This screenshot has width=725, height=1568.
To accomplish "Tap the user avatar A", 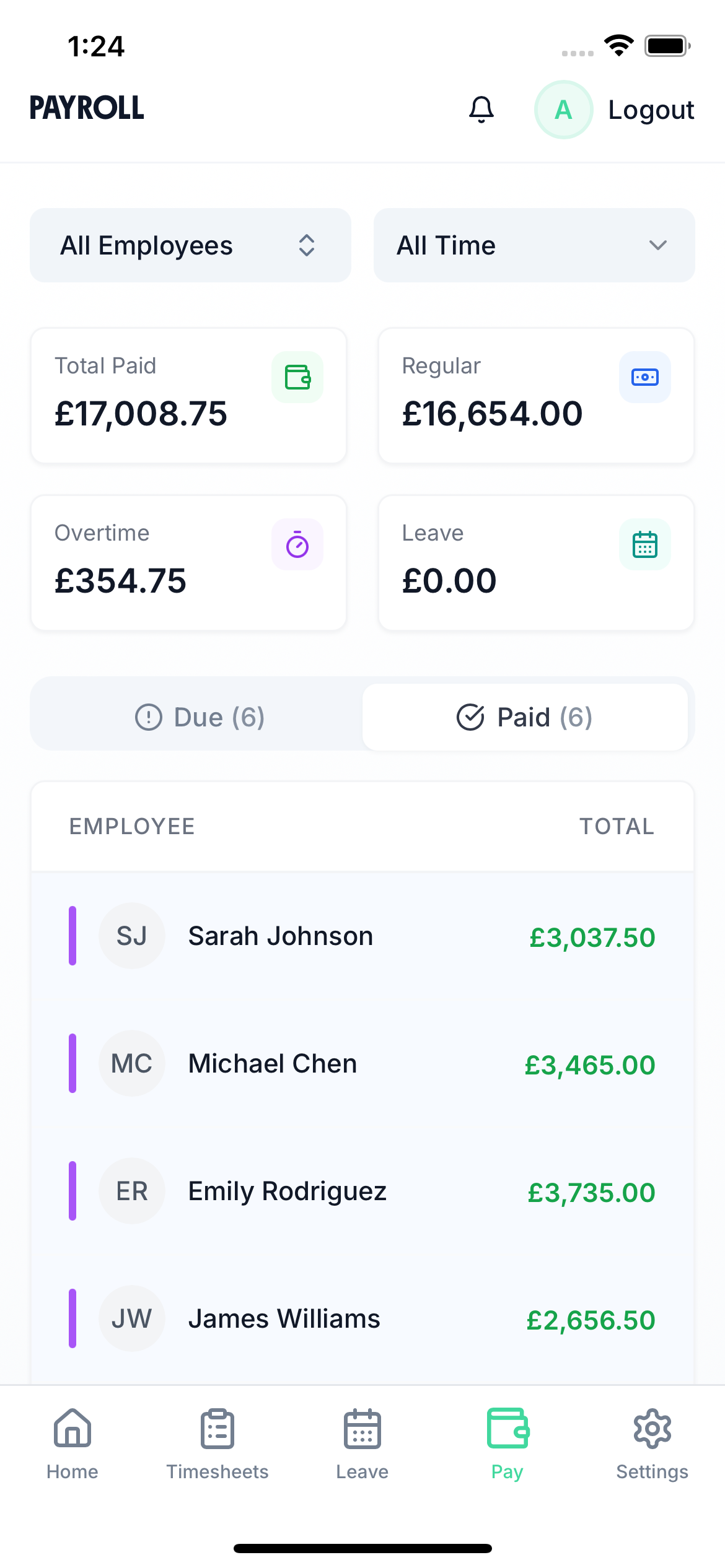I will click(x=563, y=110).
